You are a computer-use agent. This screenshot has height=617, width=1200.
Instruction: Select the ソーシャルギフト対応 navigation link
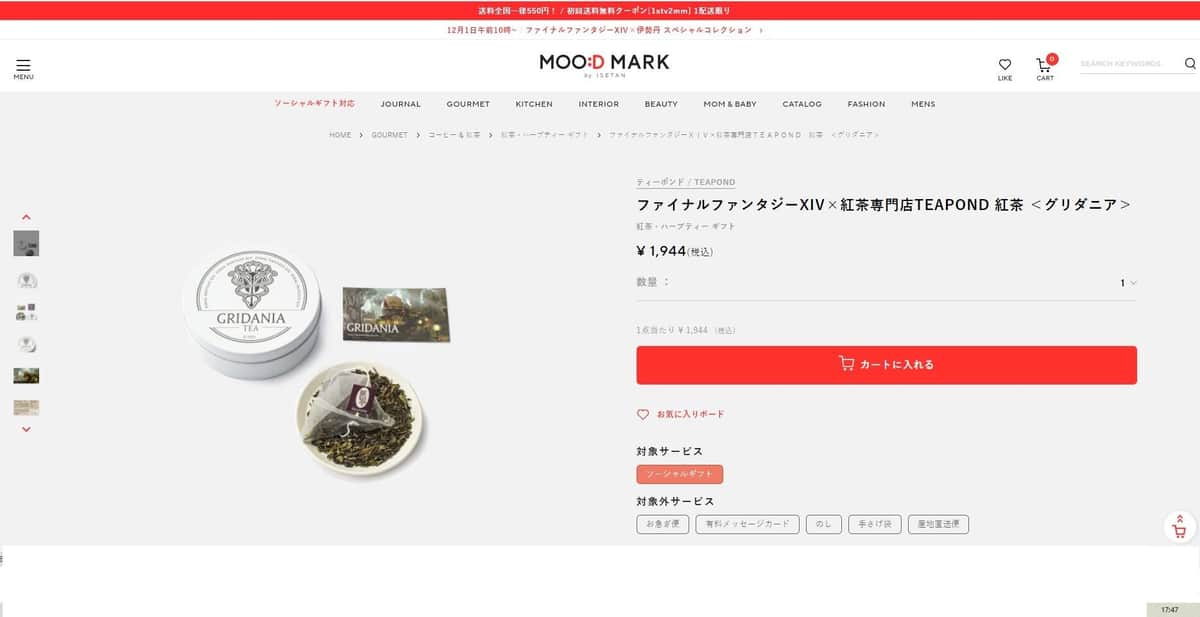point(314,103)
